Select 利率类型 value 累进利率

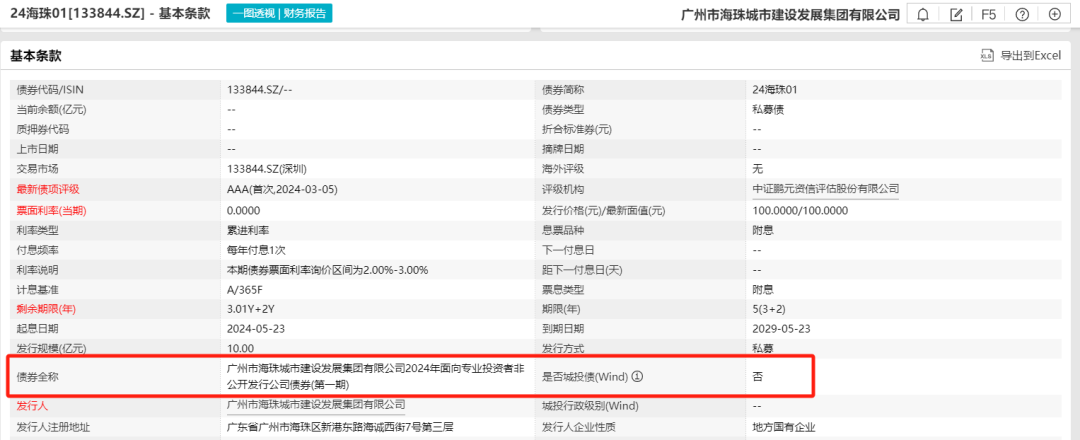point(248,230)
